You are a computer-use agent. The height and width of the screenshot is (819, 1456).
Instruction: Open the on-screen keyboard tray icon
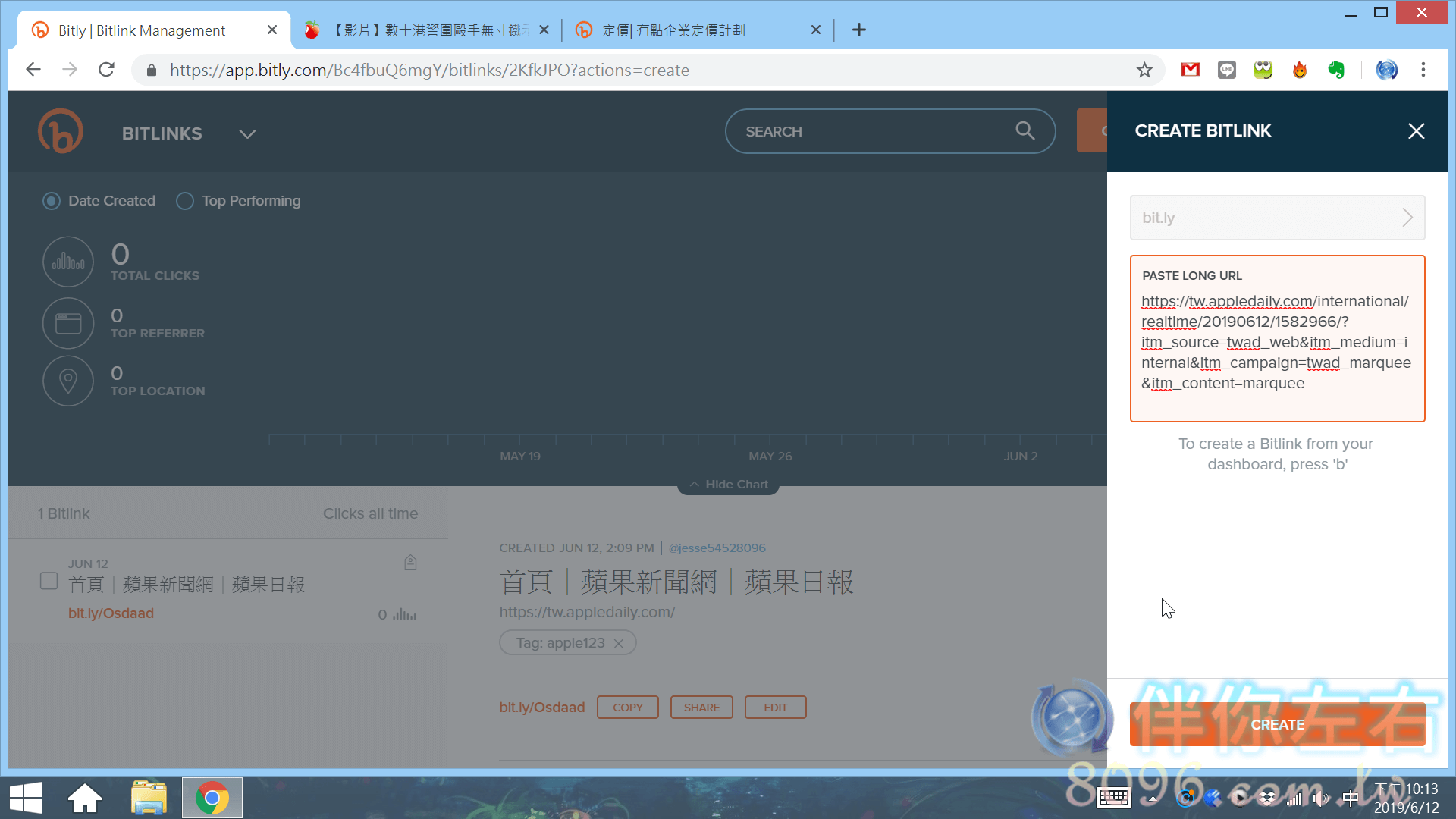pyautogui.click(x=1114, y=798)
